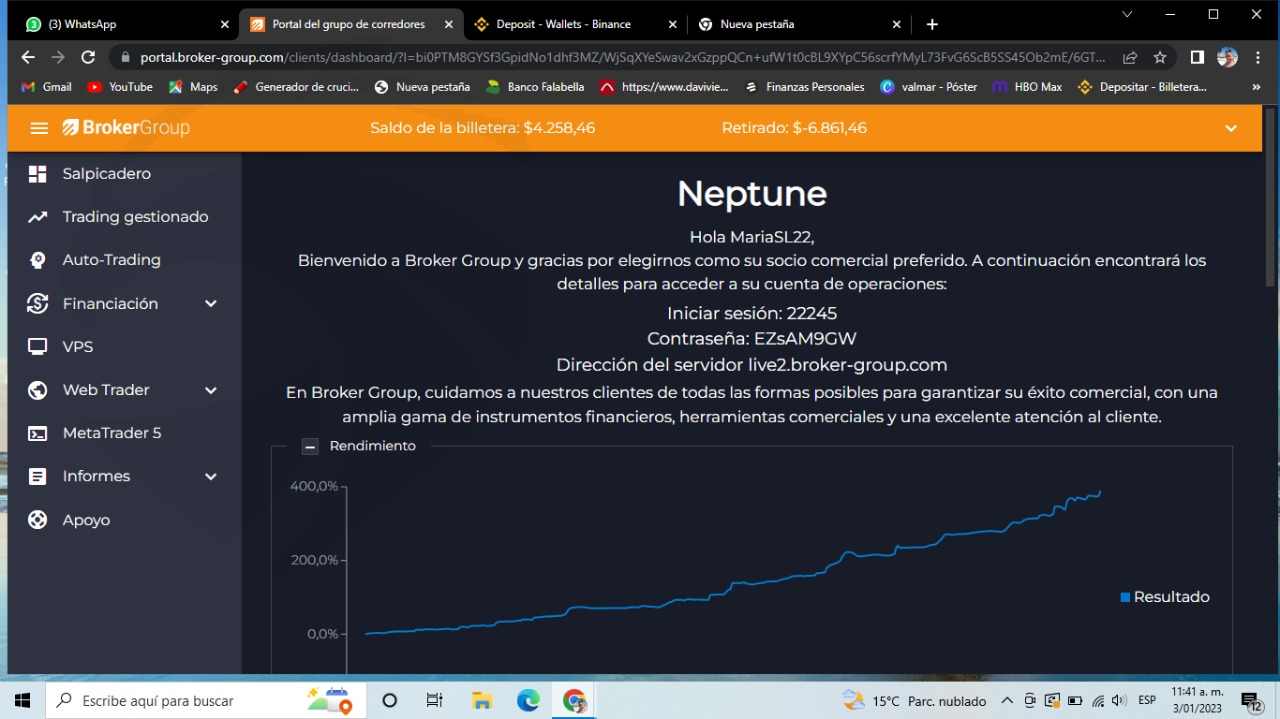The height and width of the screenshot is (719, 1280).
Task: Click the Iniciar sesión: 22245 line
Action: click(752, 313)
